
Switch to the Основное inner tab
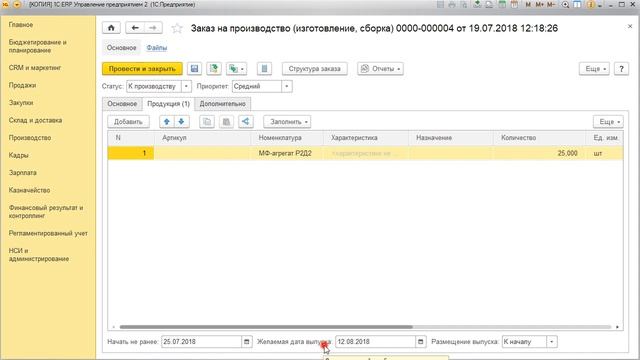click(x=122, y=104)
